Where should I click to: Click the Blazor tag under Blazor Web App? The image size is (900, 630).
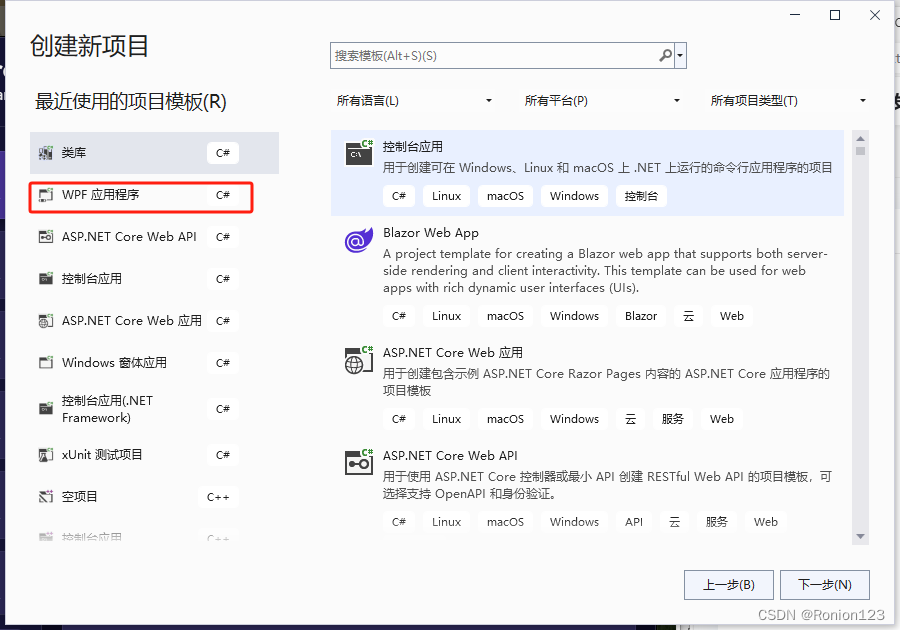[x=641, y=316]
